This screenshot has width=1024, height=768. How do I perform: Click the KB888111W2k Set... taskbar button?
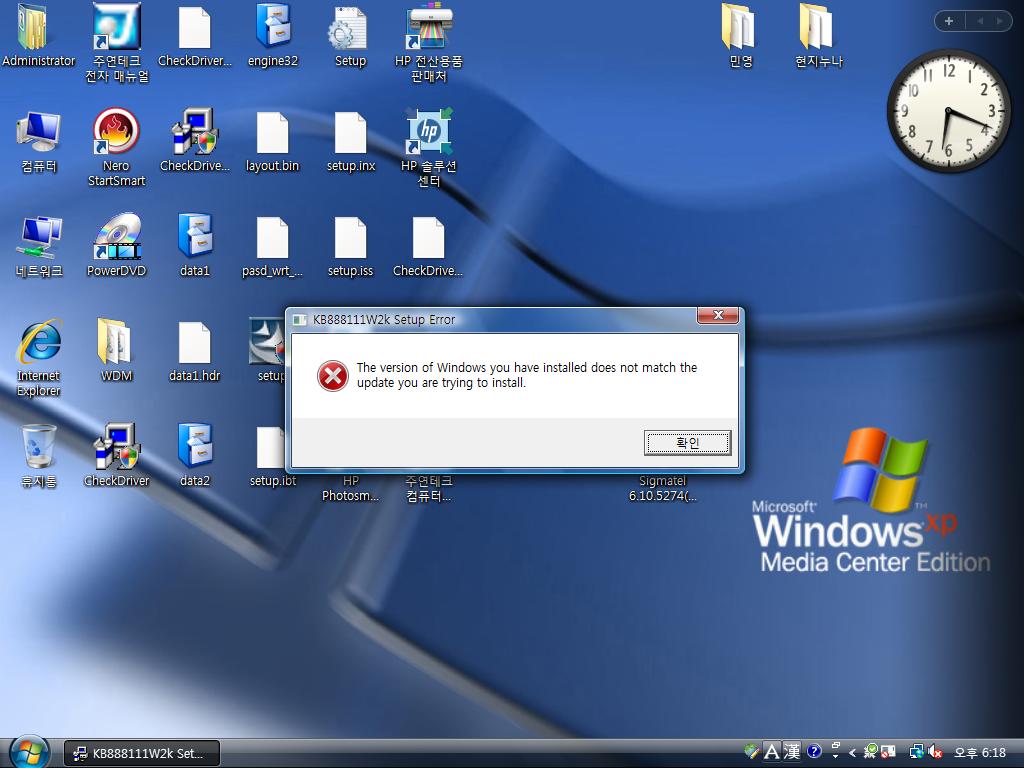[x=142, y=753]
